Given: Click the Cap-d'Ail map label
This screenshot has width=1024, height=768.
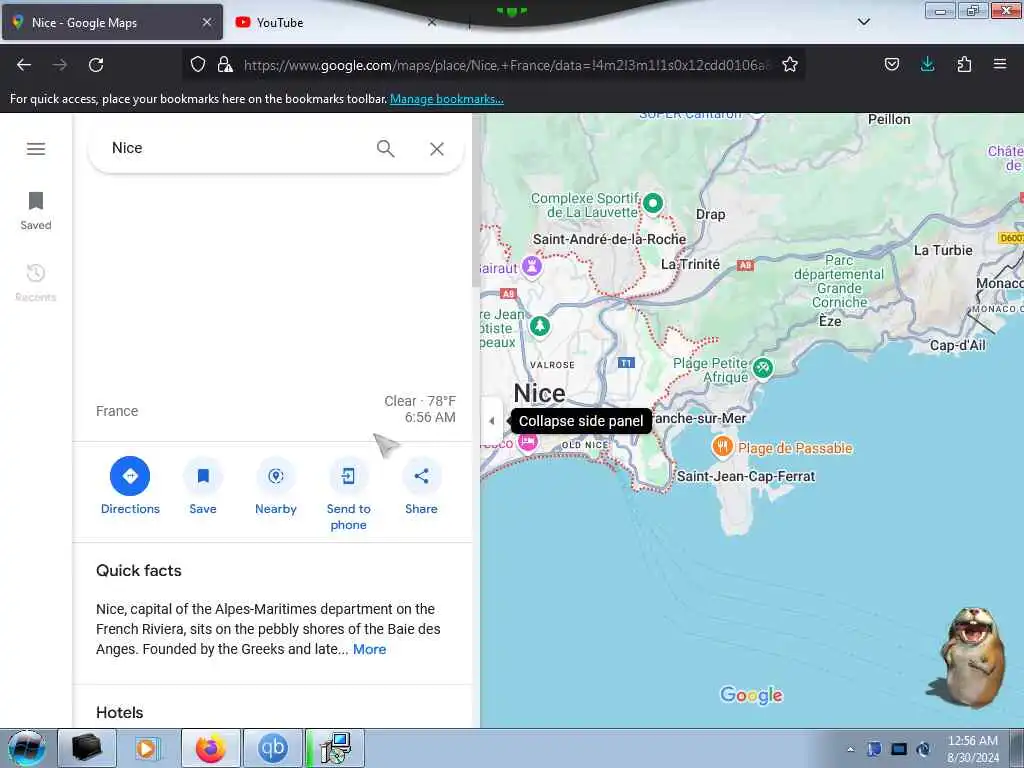Looking at the screenshot, I should point(957,345).
